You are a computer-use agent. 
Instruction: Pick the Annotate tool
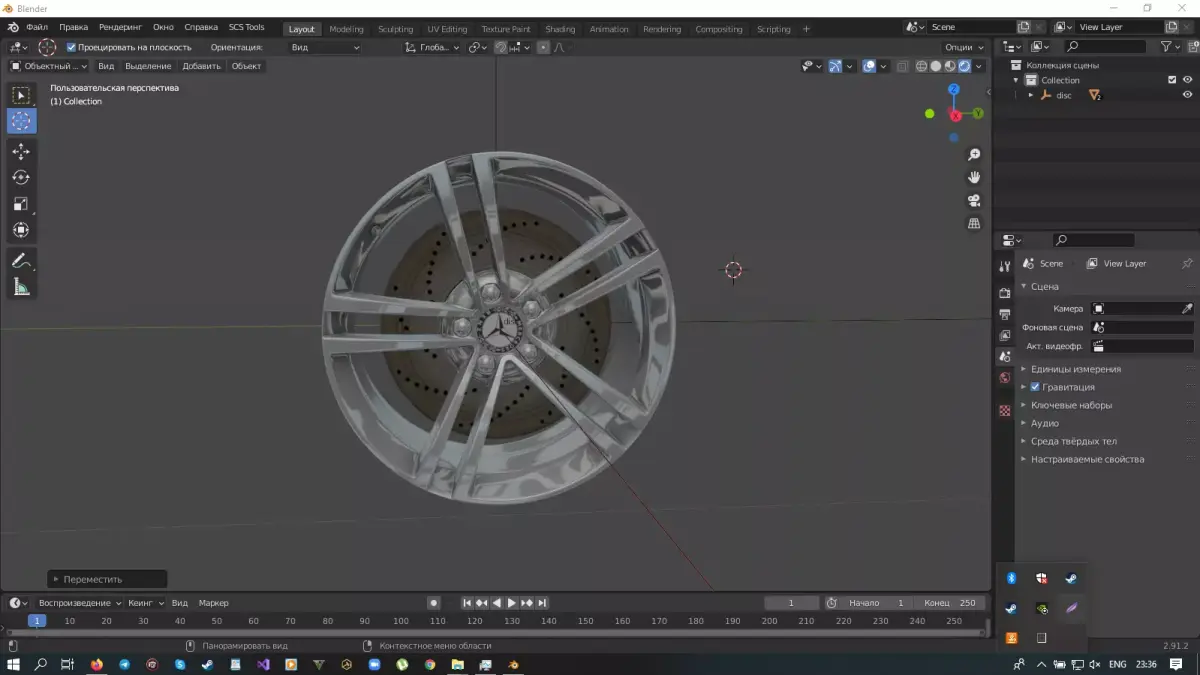(x=21, y=261)
